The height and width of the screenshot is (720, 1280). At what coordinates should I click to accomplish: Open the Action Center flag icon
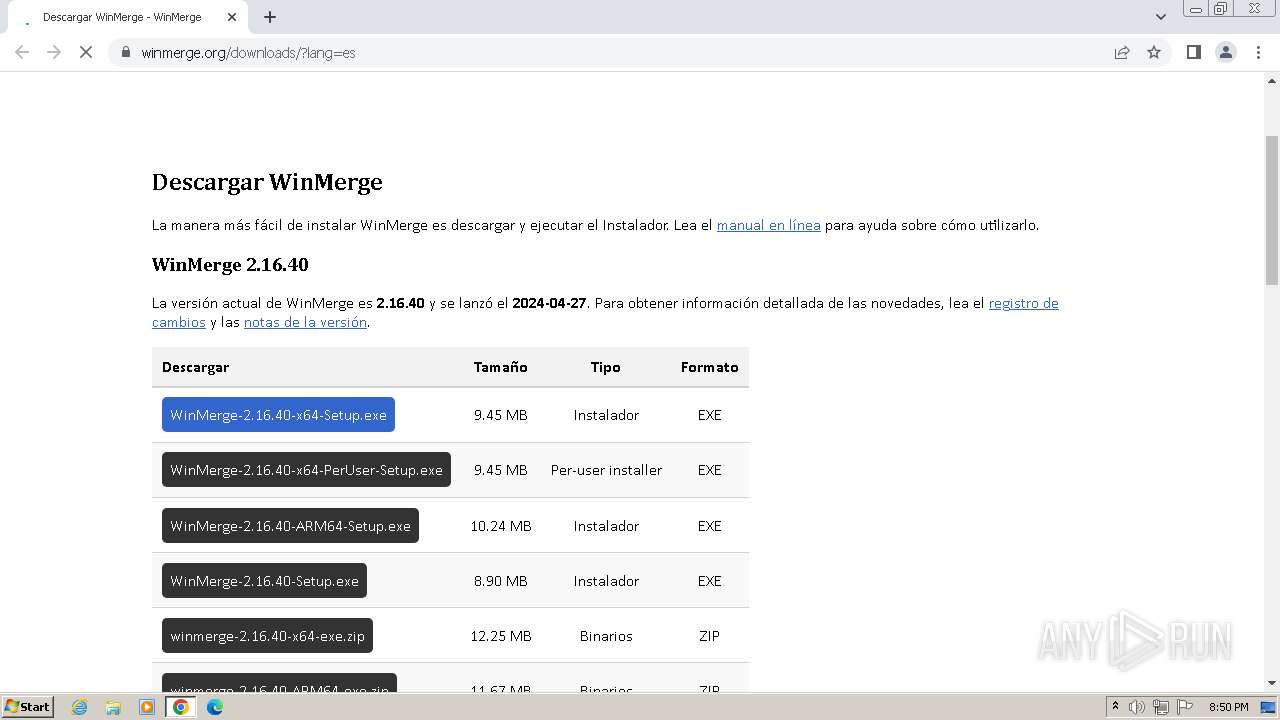(1185, 707)
